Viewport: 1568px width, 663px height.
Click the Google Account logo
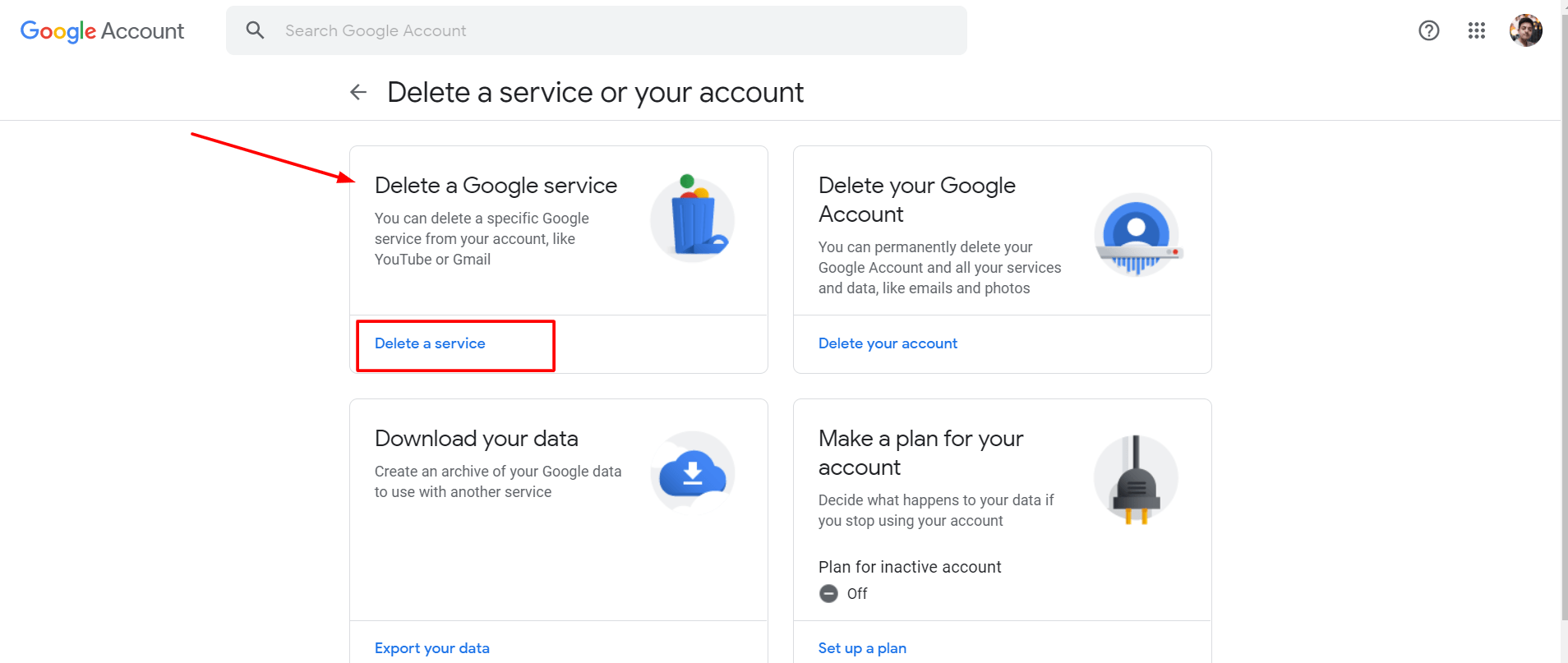pos(102,31)
